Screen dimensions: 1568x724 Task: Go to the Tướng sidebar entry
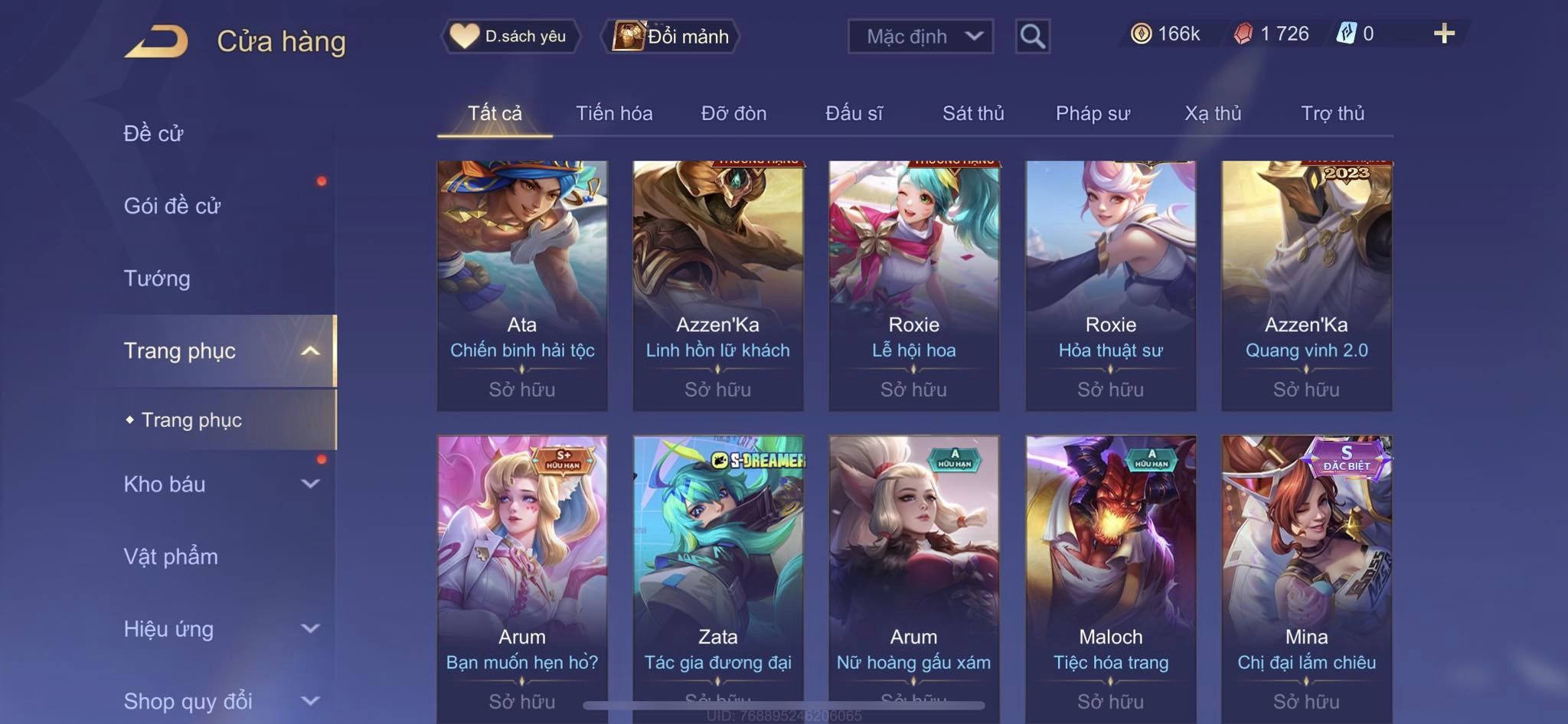coord(157,279)
